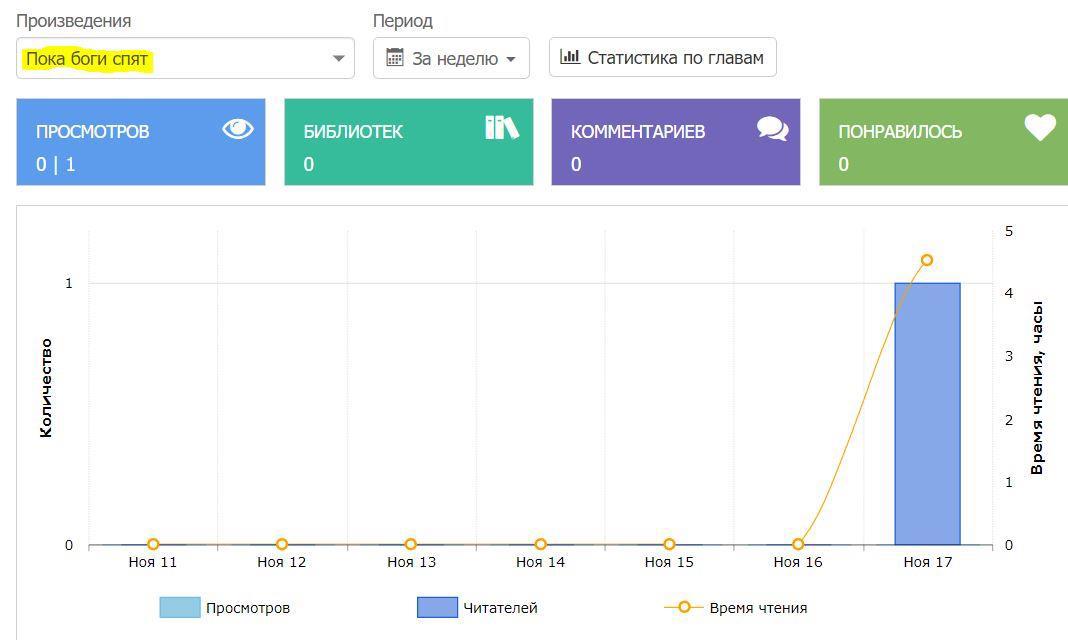Open the Комментариев statistics card
Image resolution: width=1068 pixels, height=640 pixels.
pos(675,142)
